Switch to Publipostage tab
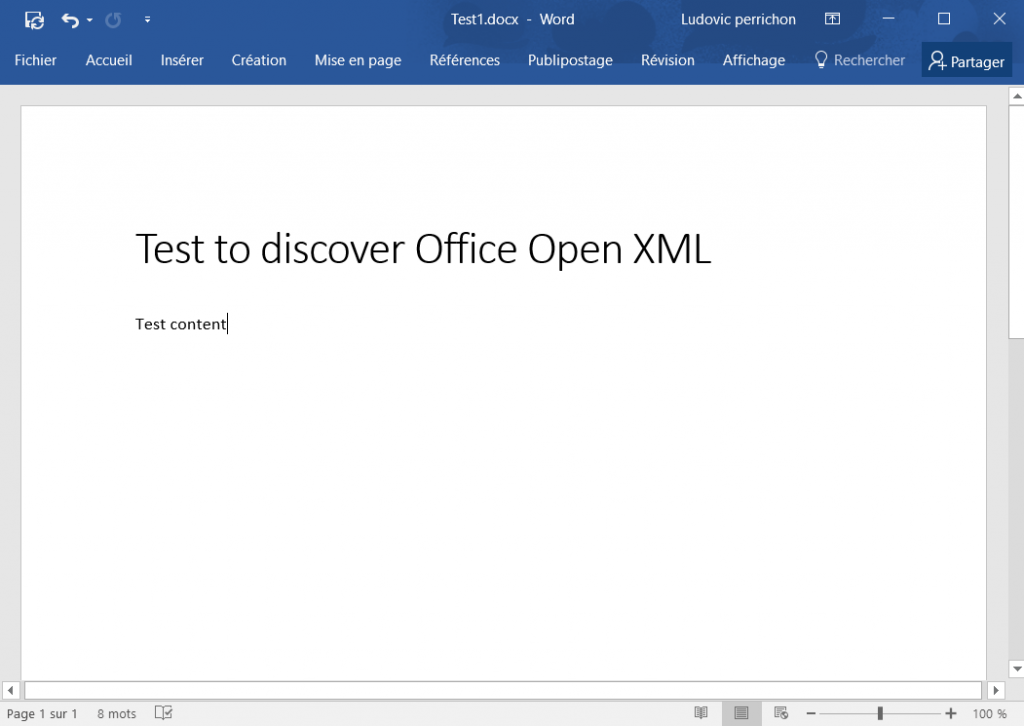 (x=570, y=60)
